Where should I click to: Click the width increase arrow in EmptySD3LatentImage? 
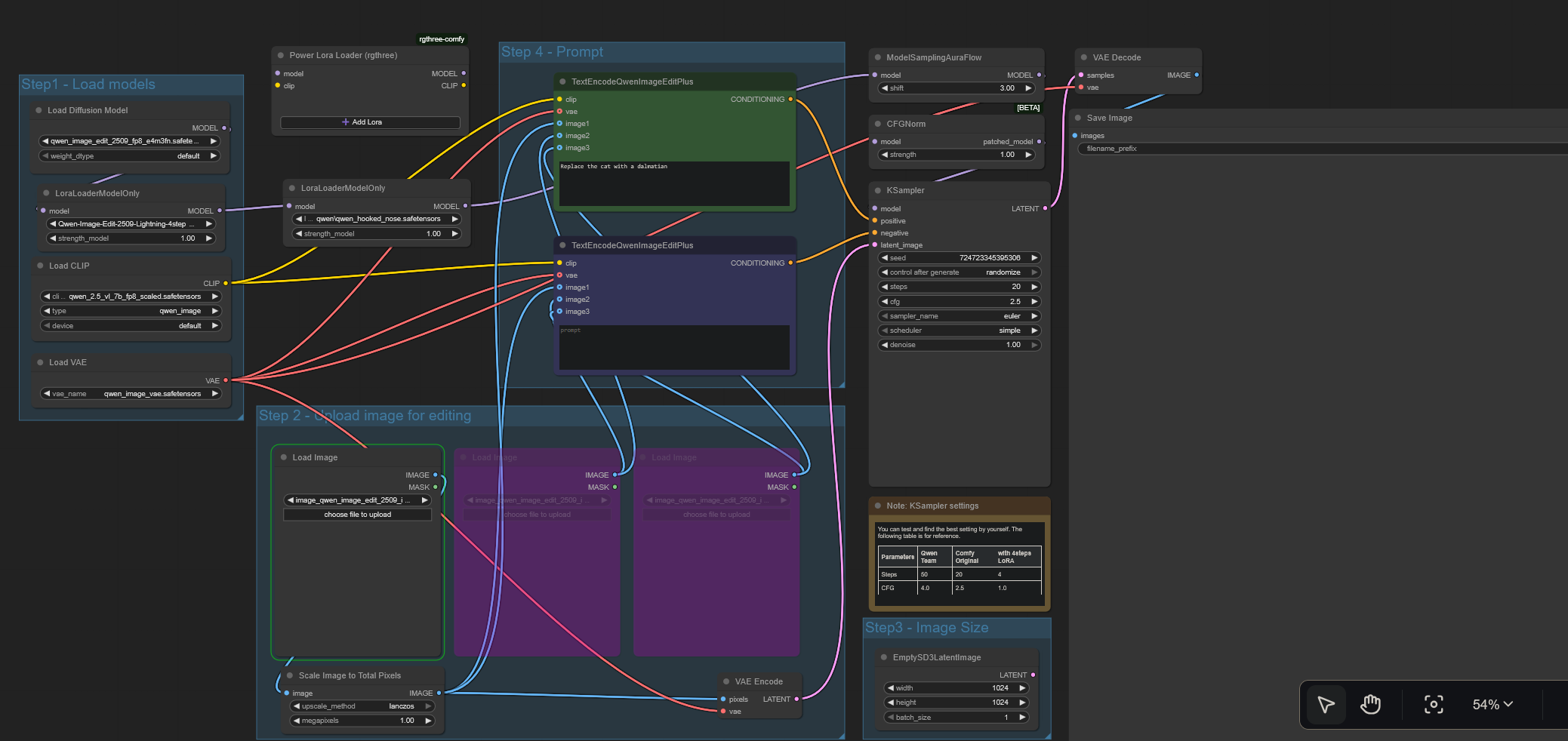click(x=1022, y=688)
